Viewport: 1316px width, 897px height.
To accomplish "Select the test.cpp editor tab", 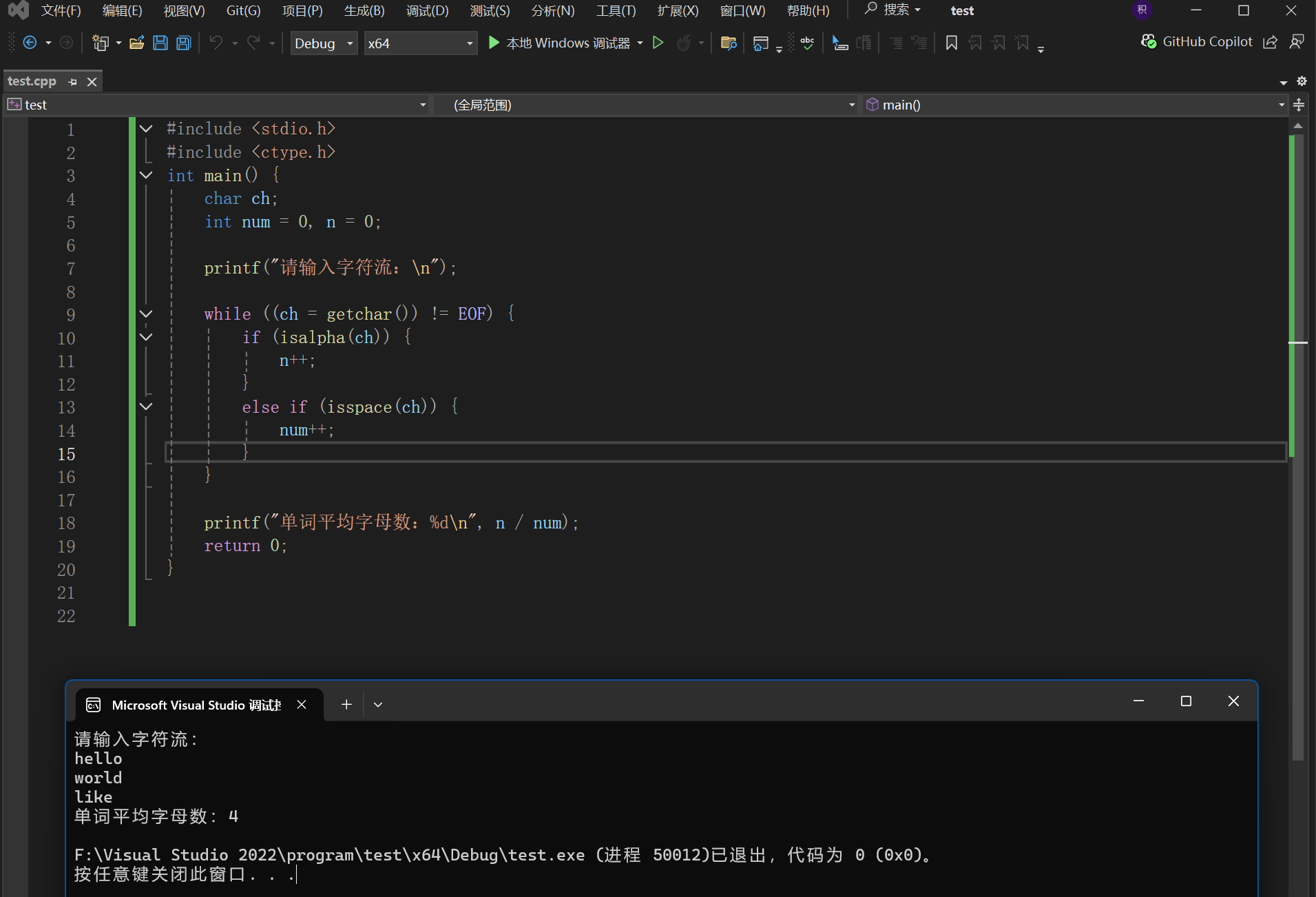I will pyautogui.click(x=32, y=81).
